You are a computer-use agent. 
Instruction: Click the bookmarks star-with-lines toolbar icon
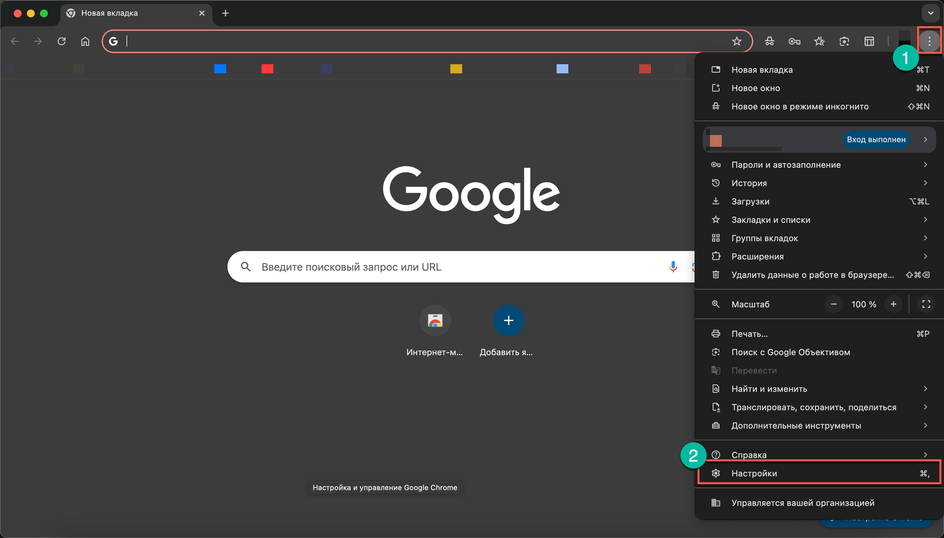tap(819, 42)
